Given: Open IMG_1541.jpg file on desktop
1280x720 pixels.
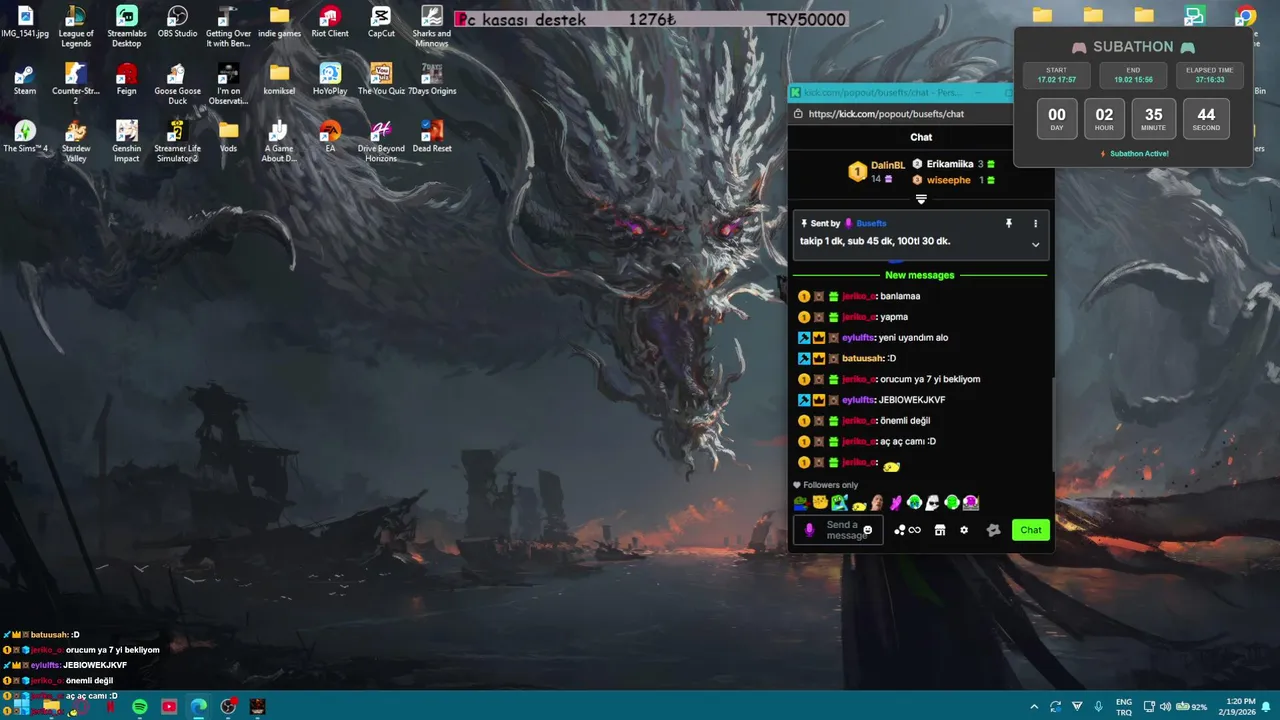Looking at the screenshot, I should tap(25, 22).
